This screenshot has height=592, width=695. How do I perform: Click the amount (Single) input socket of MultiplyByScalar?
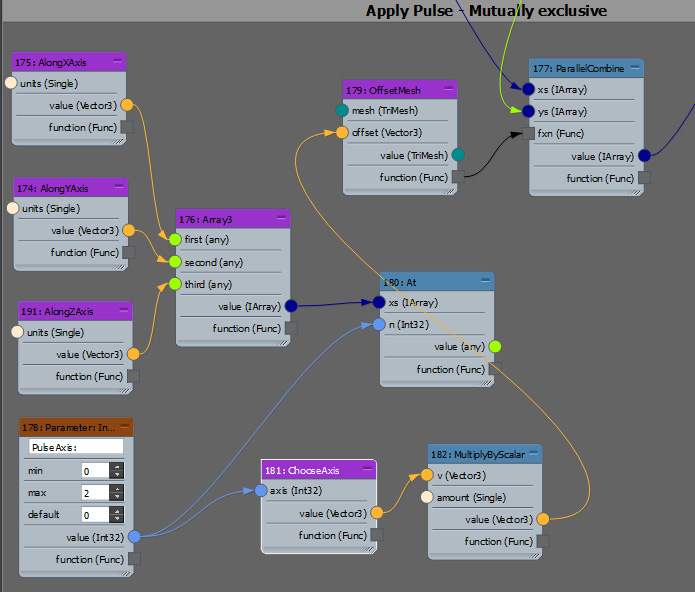point(427,497)
